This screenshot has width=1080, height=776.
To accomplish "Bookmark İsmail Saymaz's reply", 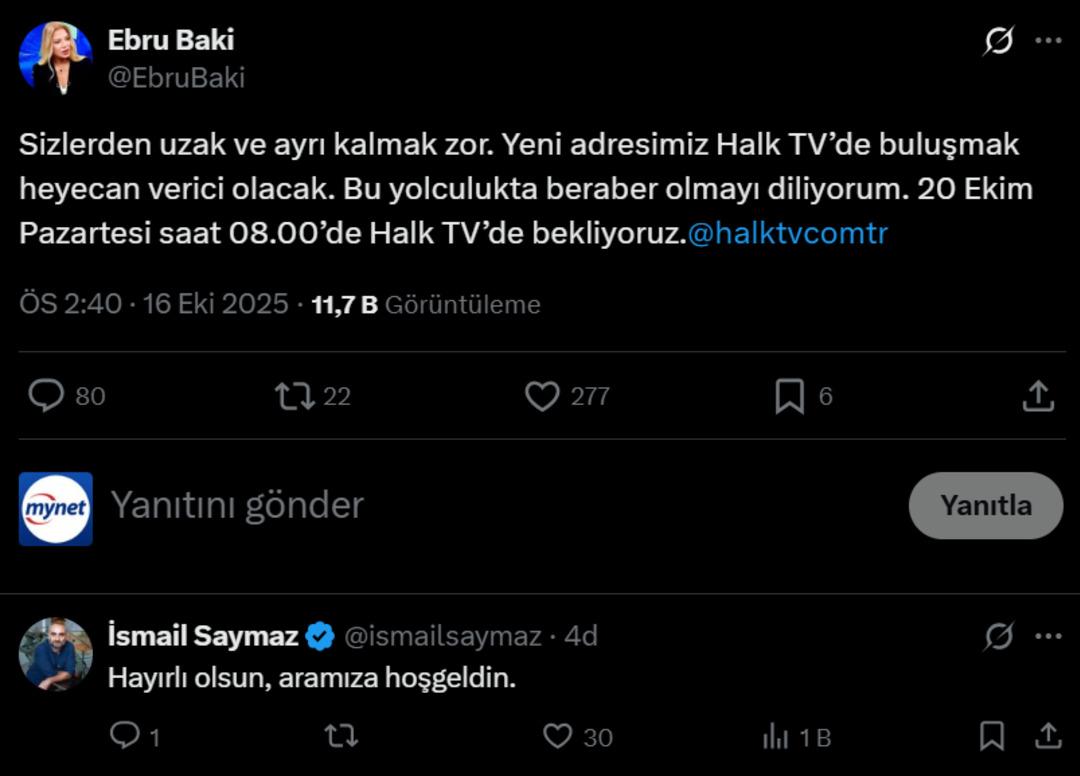I will 991,737.
